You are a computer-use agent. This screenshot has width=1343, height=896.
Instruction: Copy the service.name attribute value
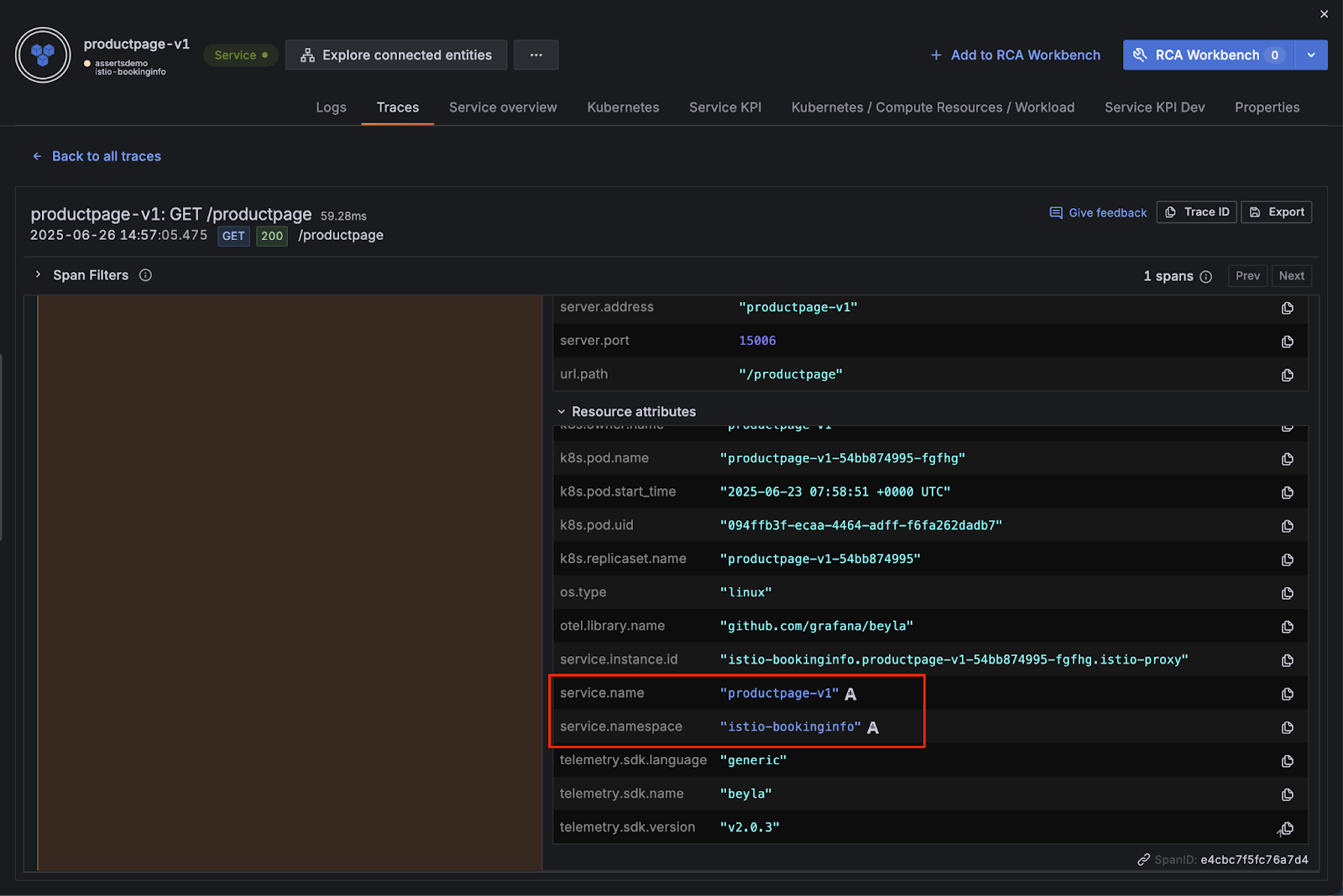(x=1287, y=694)
